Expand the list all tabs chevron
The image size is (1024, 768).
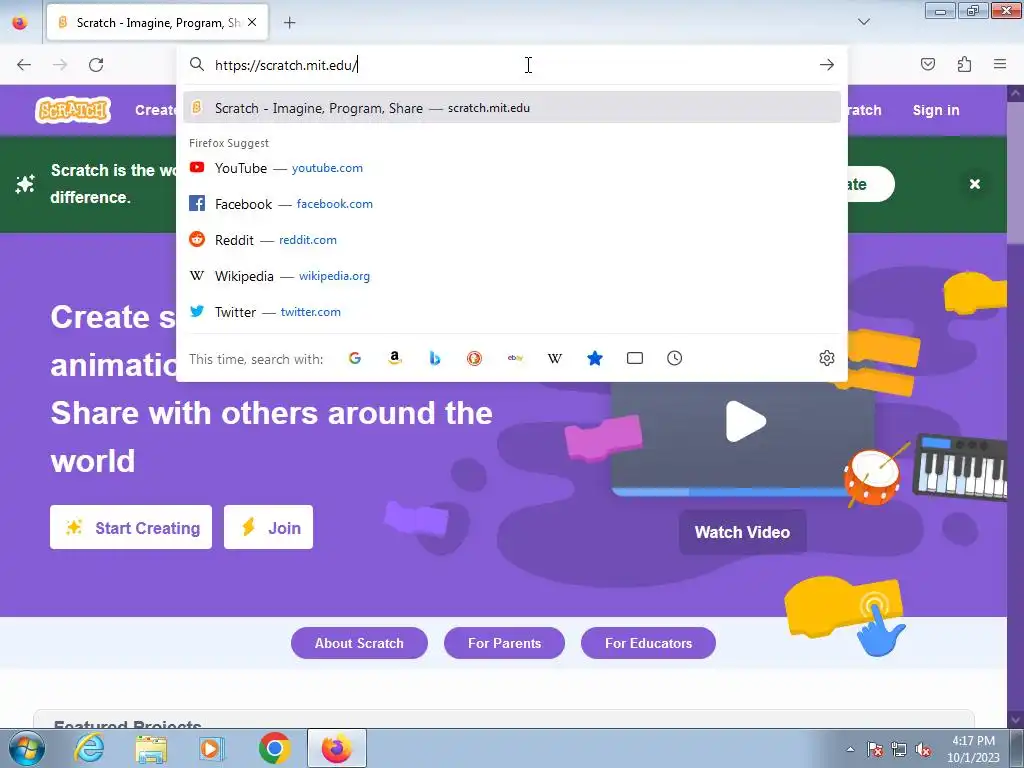pyautogui.click(x=863, y=22)
